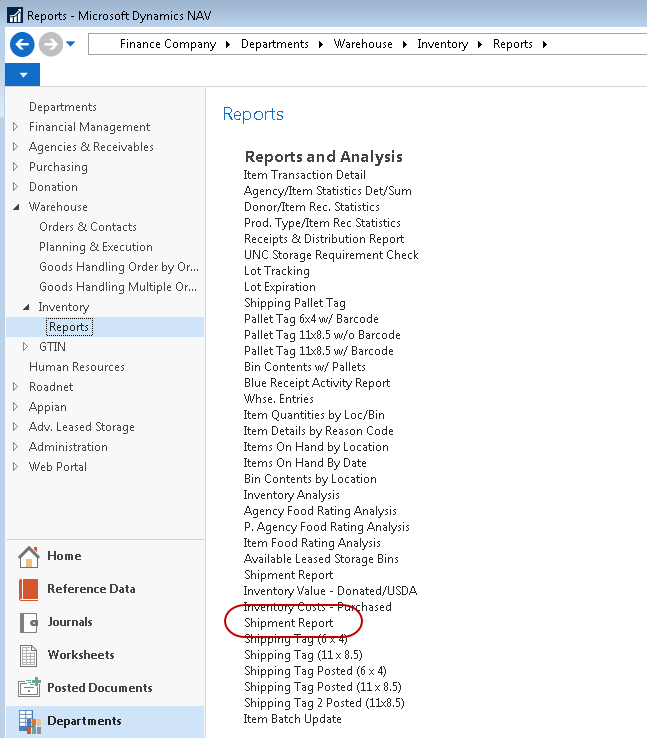
Task: Click the Departments icon at bottom
Action: pos(29,722)
